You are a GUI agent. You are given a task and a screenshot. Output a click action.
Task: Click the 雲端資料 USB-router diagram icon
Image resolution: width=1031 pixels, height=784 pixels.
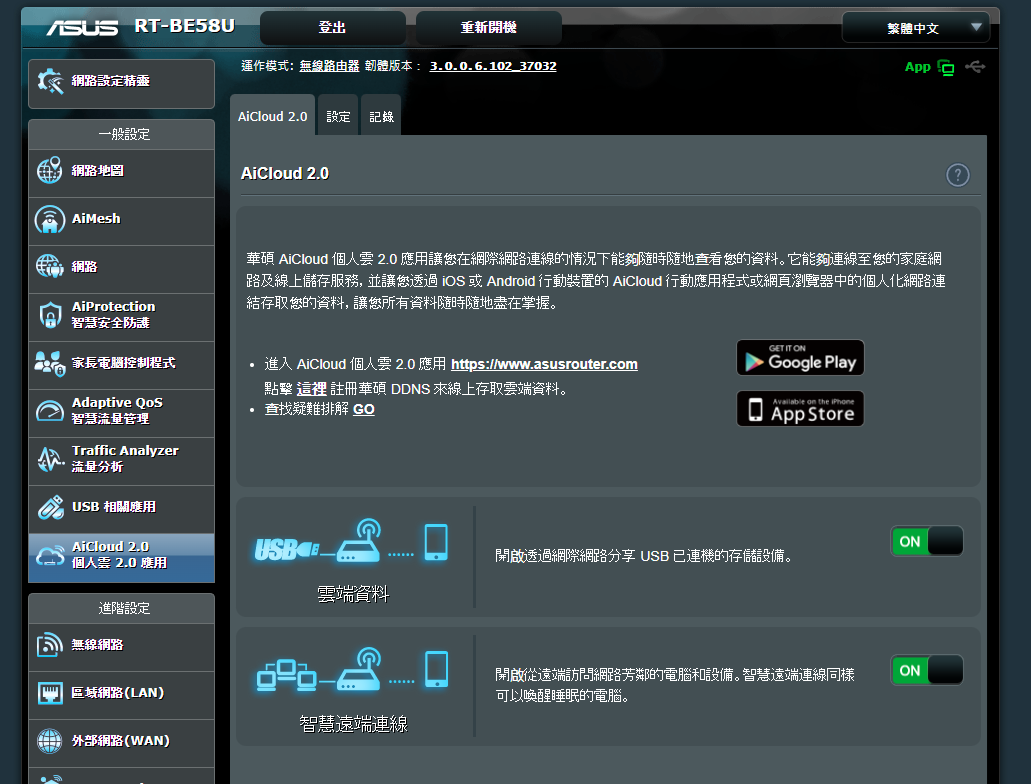coord(351,541)
